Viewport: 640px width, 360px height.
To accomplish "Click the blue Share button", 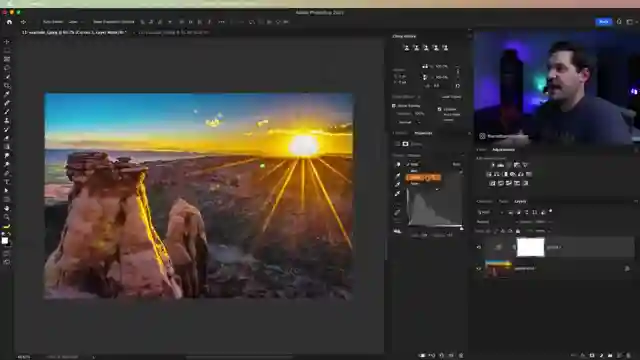I will [x=604, y=22].
